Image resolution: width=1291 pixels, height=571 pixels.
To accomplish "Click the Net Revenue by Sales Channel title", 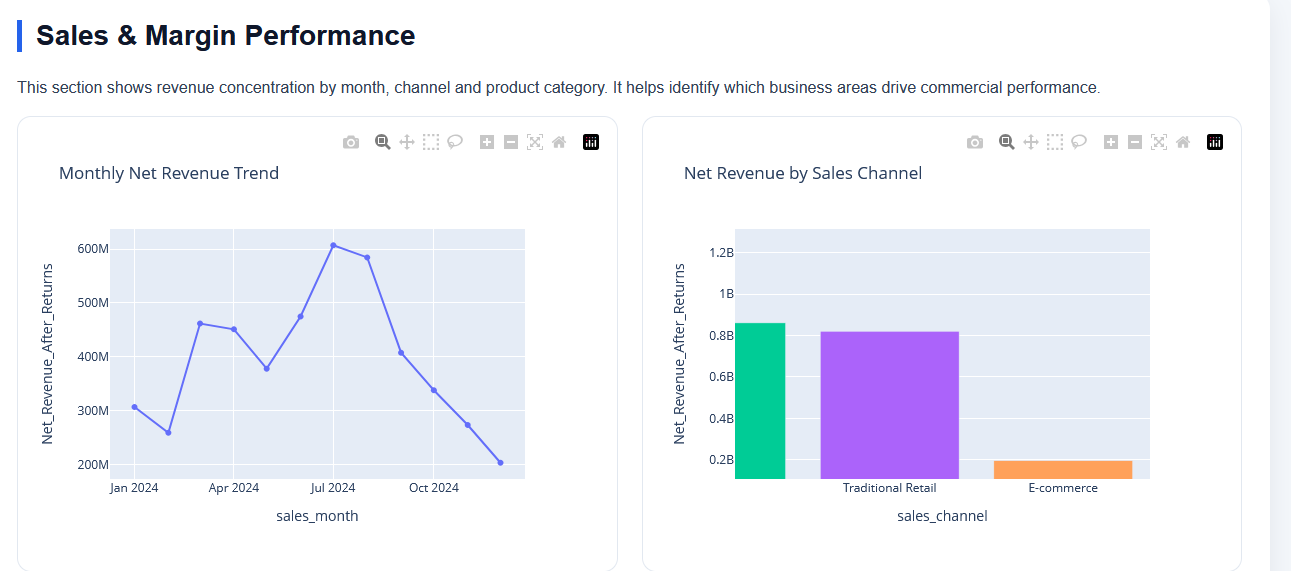I will 803,173.
